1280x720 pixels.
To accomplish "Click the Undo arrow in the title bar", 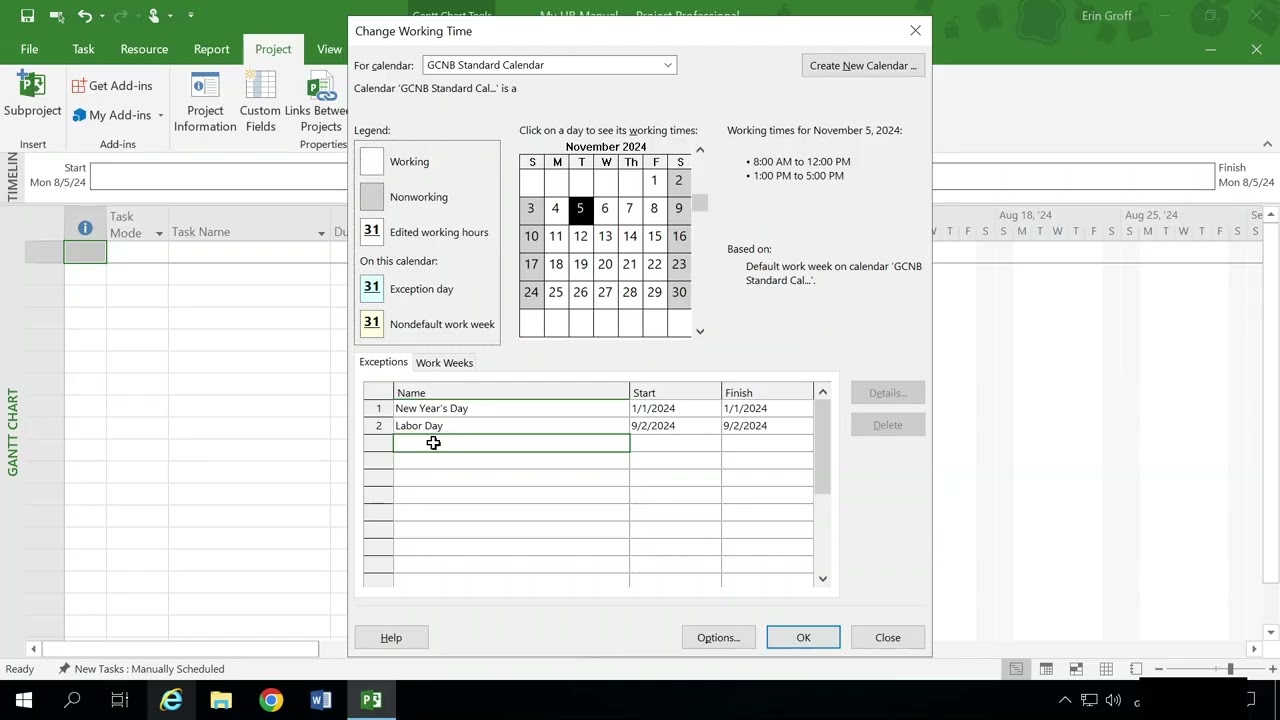I will tap(84, 16).
